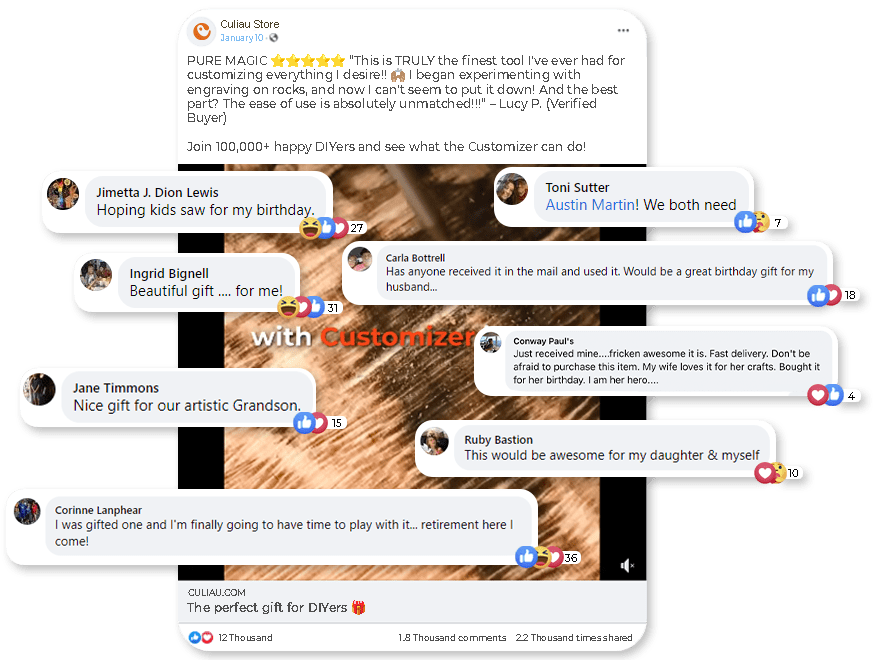Click the Culiau Store logo avatar
874x660 pixels.
click(202, 31)
